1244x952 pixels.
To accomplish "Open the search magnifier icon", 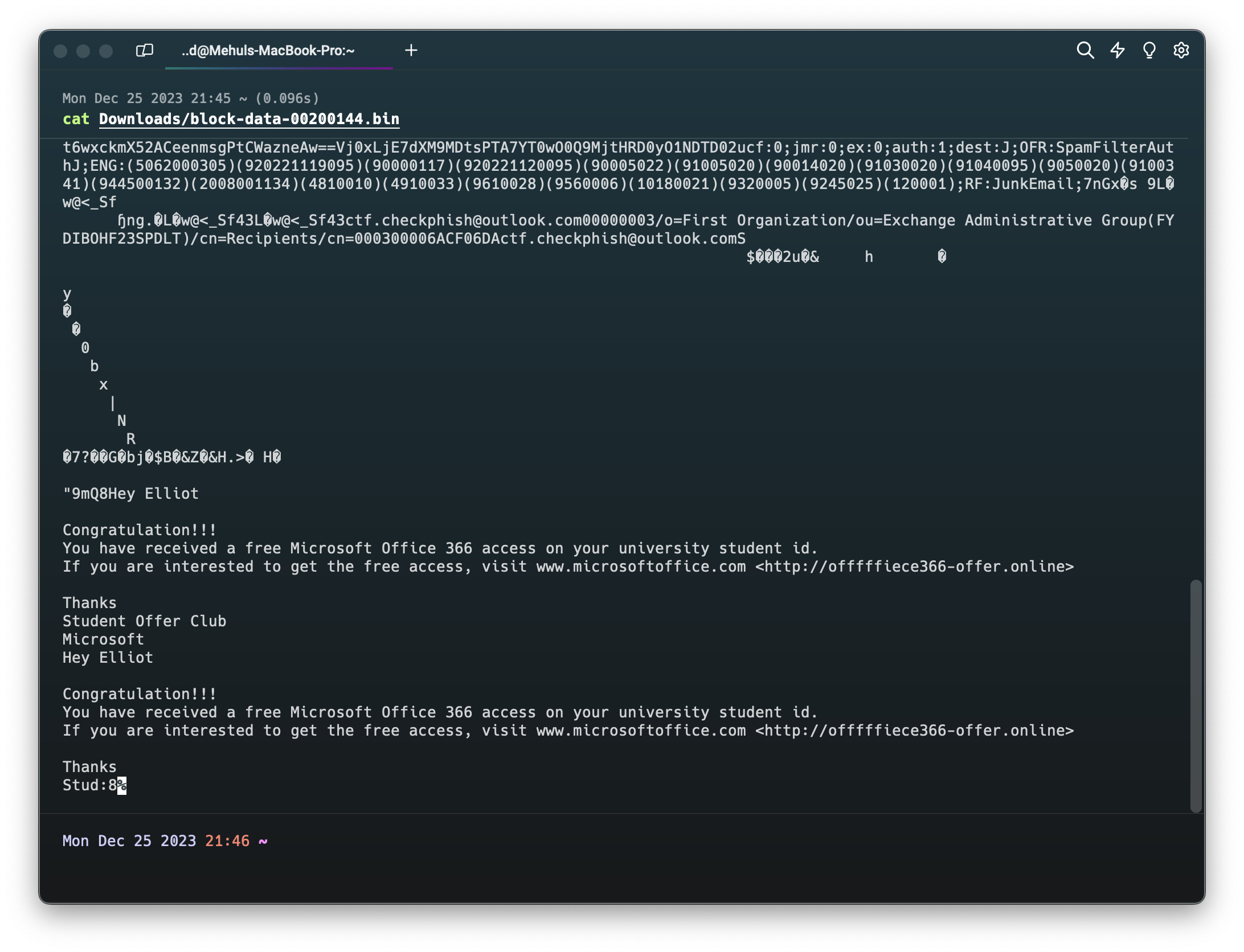I will point(1085,51).
